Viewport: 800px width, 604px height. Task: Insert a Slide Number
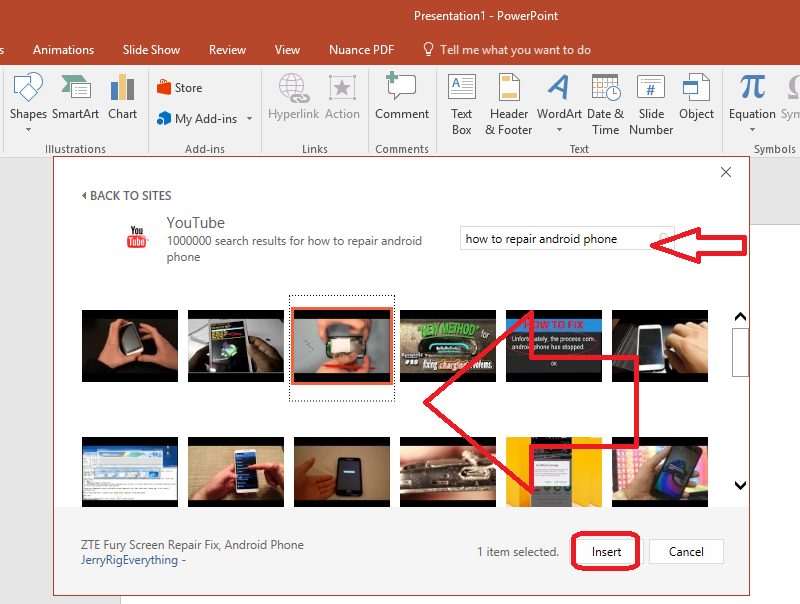651,104
